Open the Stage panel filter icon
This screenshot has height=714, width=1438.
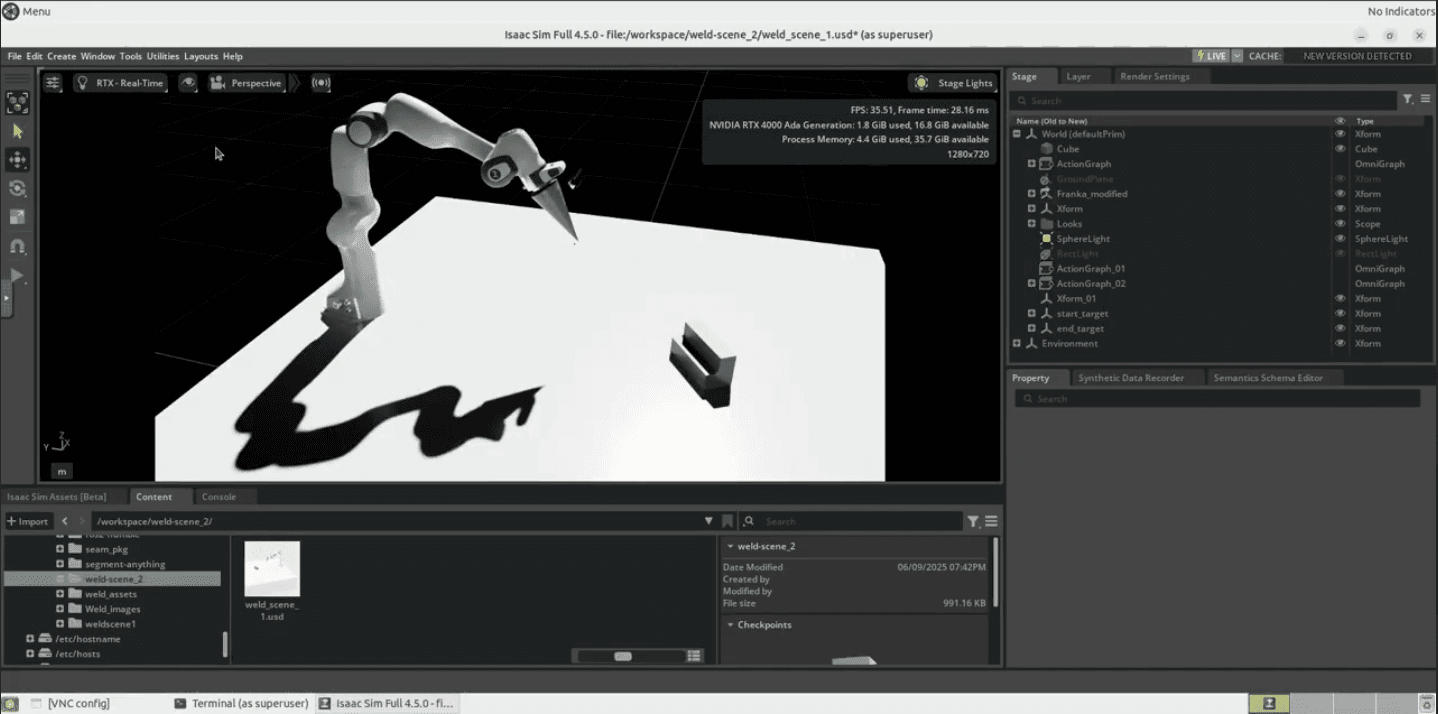coord(1408,100)
